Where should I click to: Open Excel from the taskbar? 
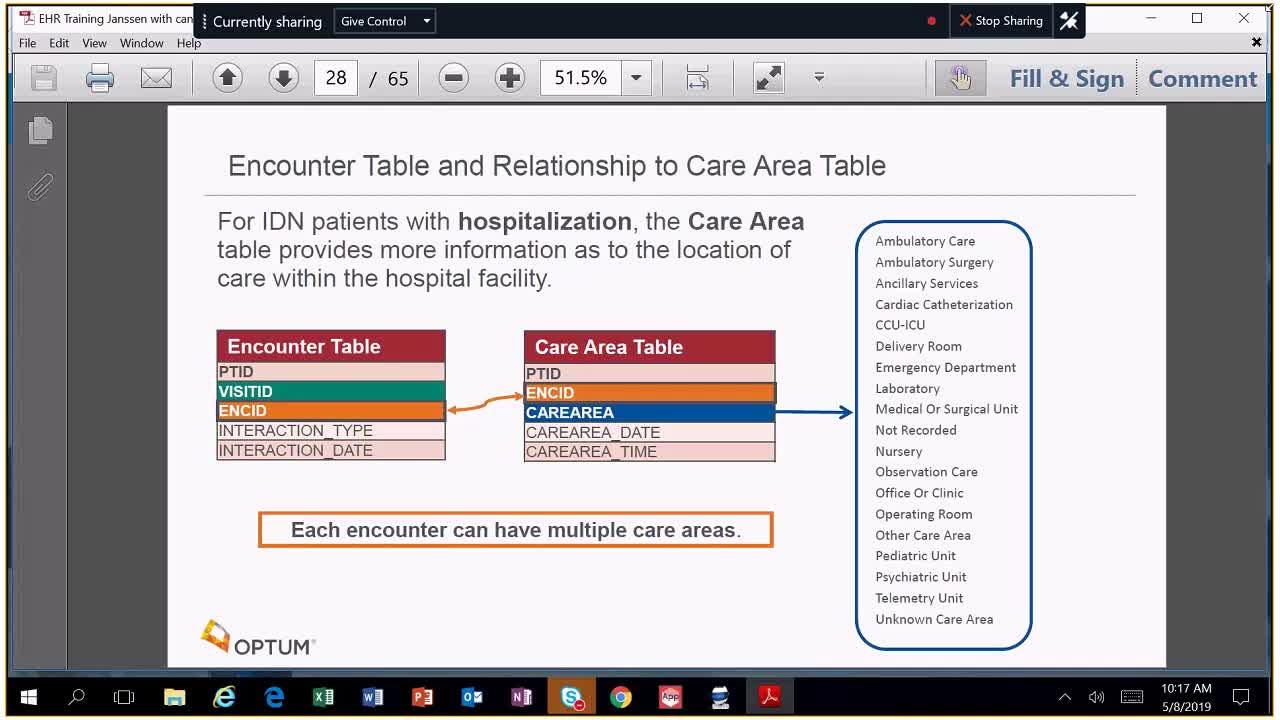pos(323,697)
